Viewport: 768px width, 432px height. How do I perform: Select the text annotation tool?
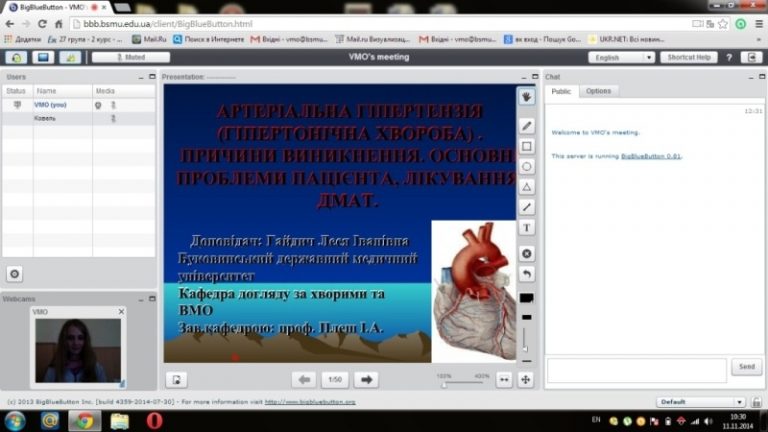click(527, 228)
